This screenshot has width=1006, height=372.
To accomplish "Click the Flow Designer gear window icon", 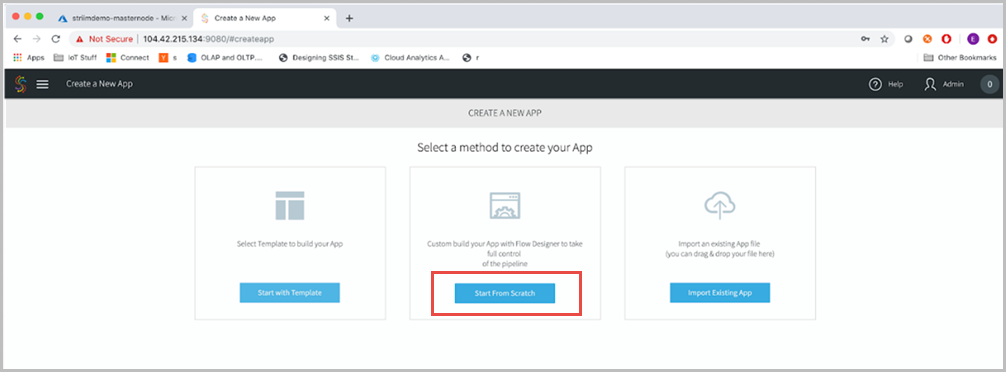I will pyautogui.click(x=504, y=205).
